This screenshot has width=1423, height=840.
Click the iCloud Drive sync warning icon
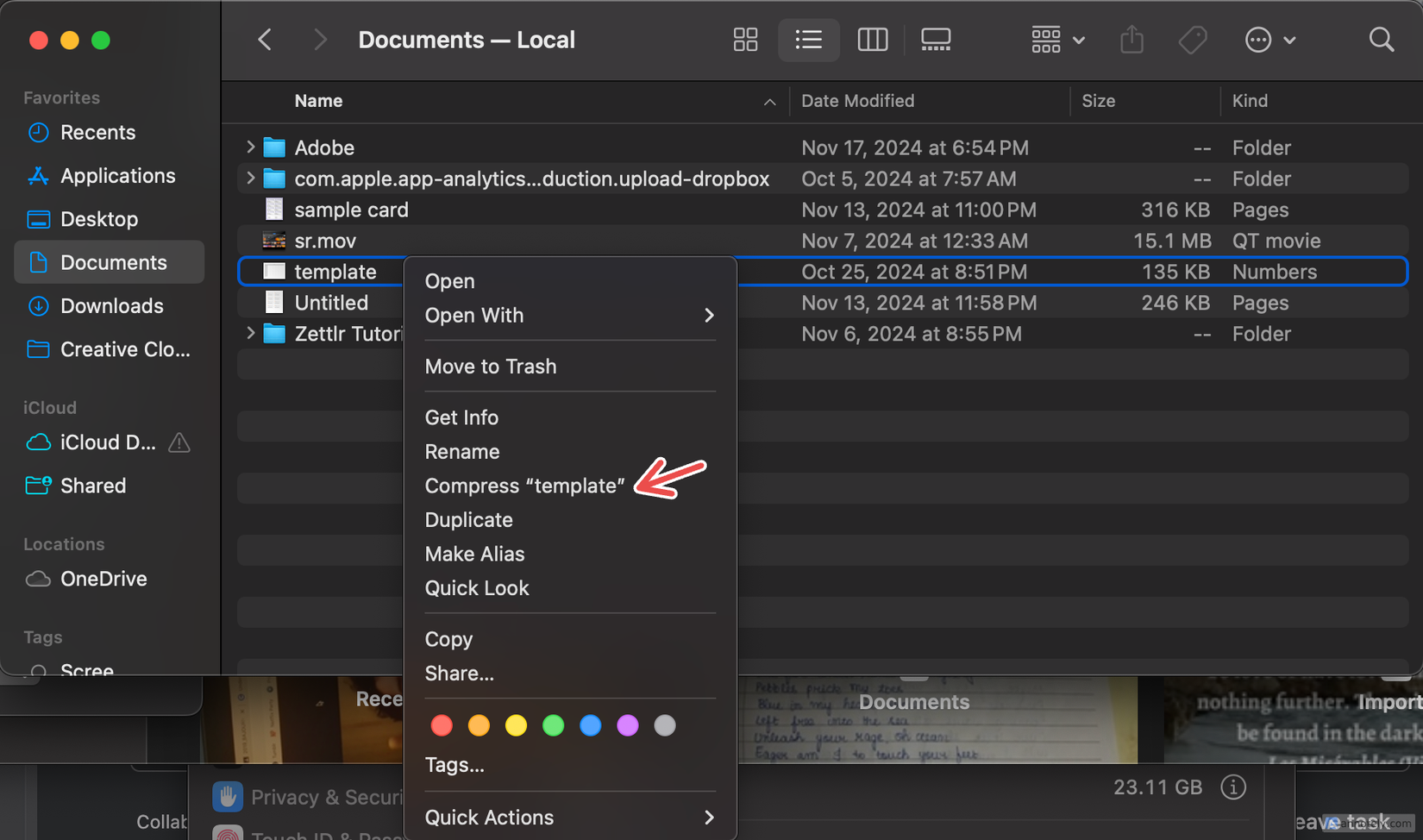pyautogui.click(x=179, y=442)
